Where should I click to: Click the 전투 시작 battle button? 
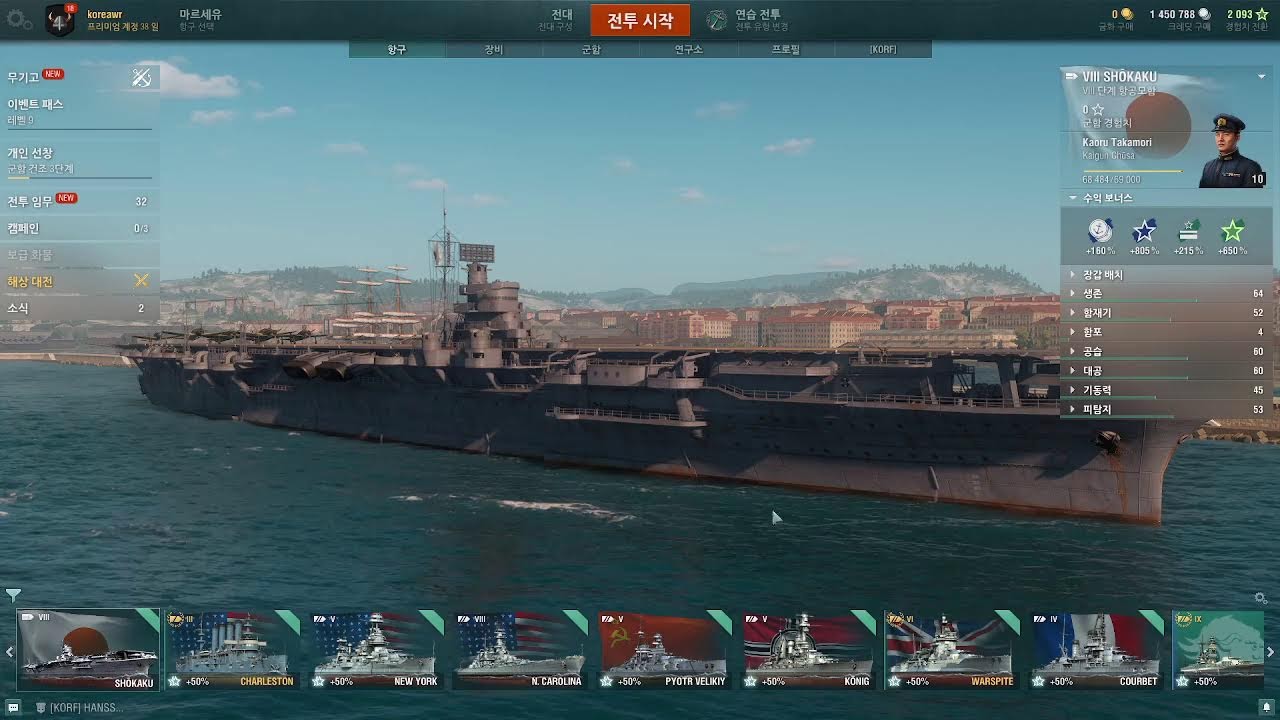click(640, 20)
